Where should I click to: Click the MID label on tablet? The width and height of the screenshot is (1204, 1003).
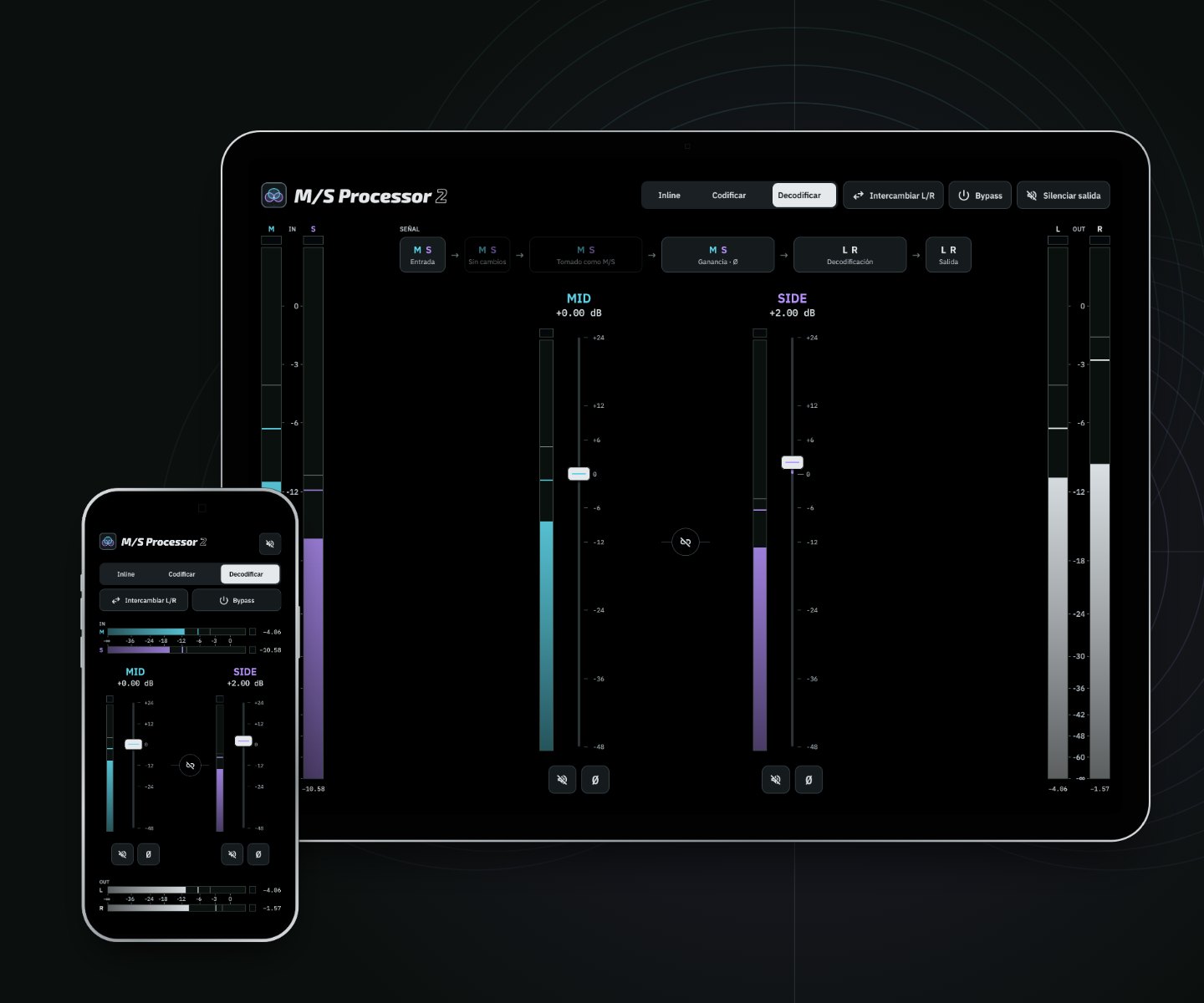tap(579, 298)
